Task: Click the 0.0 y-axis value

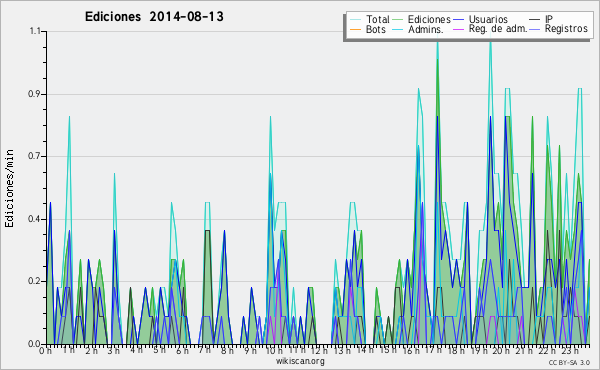Action: point(35,344)
